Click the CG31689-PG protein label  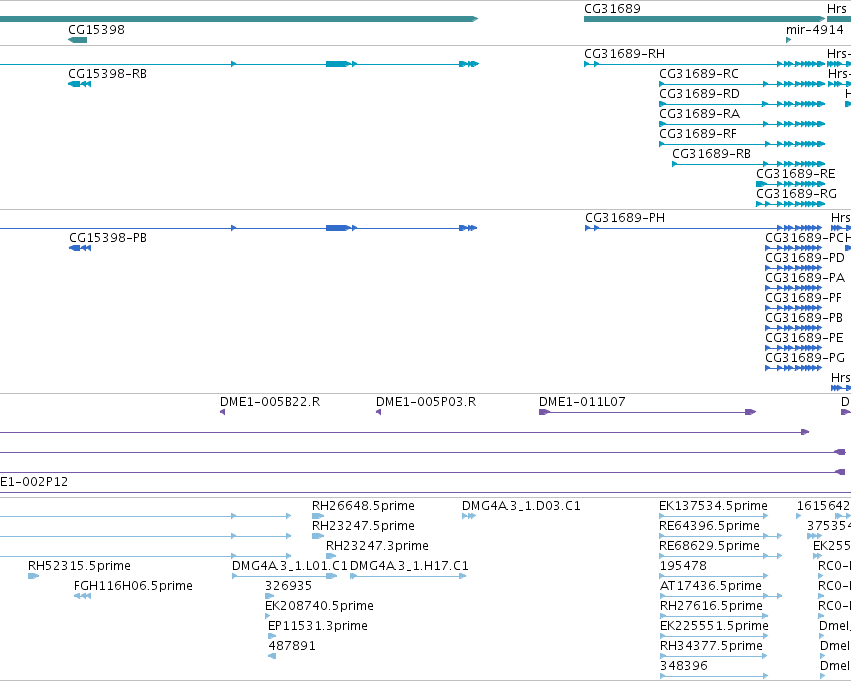click(805, 358)
